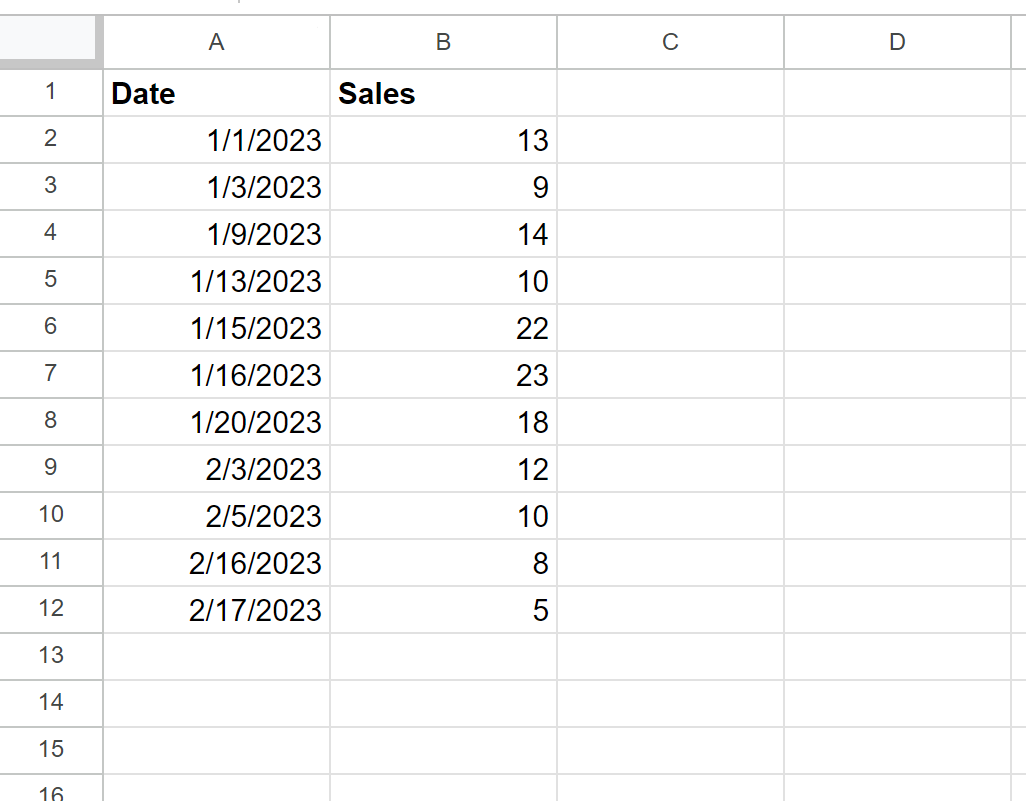Click the Sales header cell
Image resolution: width=1026 pixels, height=801 pixels.
click(444, 93)
